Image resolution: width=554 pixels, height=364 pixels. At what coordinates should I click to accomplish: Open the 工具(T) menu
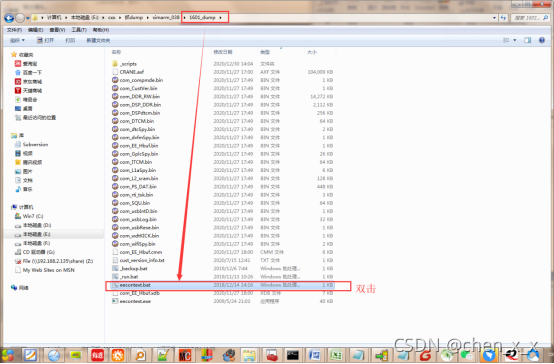(79, 30)
